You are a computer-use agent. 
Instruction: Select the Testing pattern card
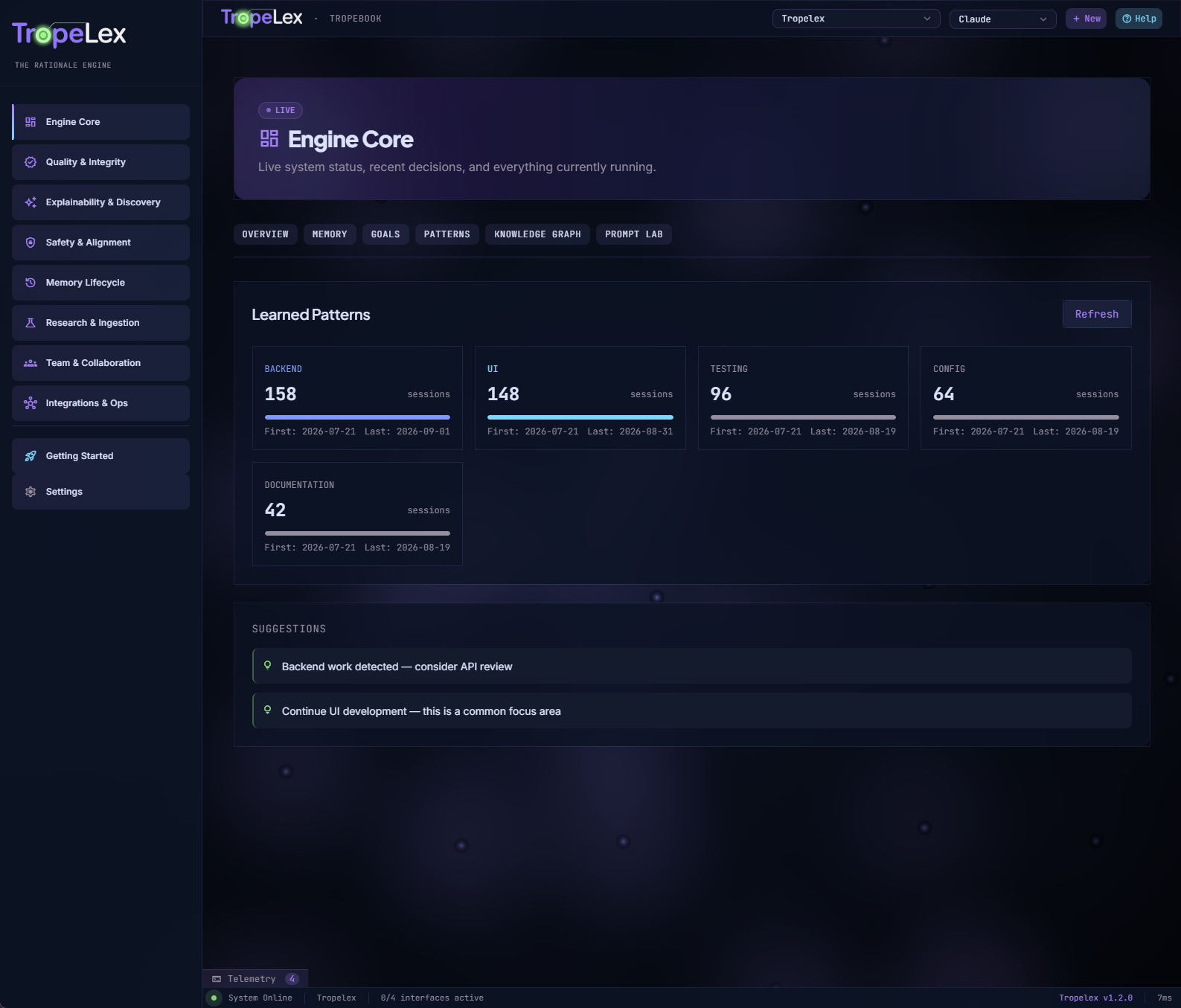pos(803,398)
